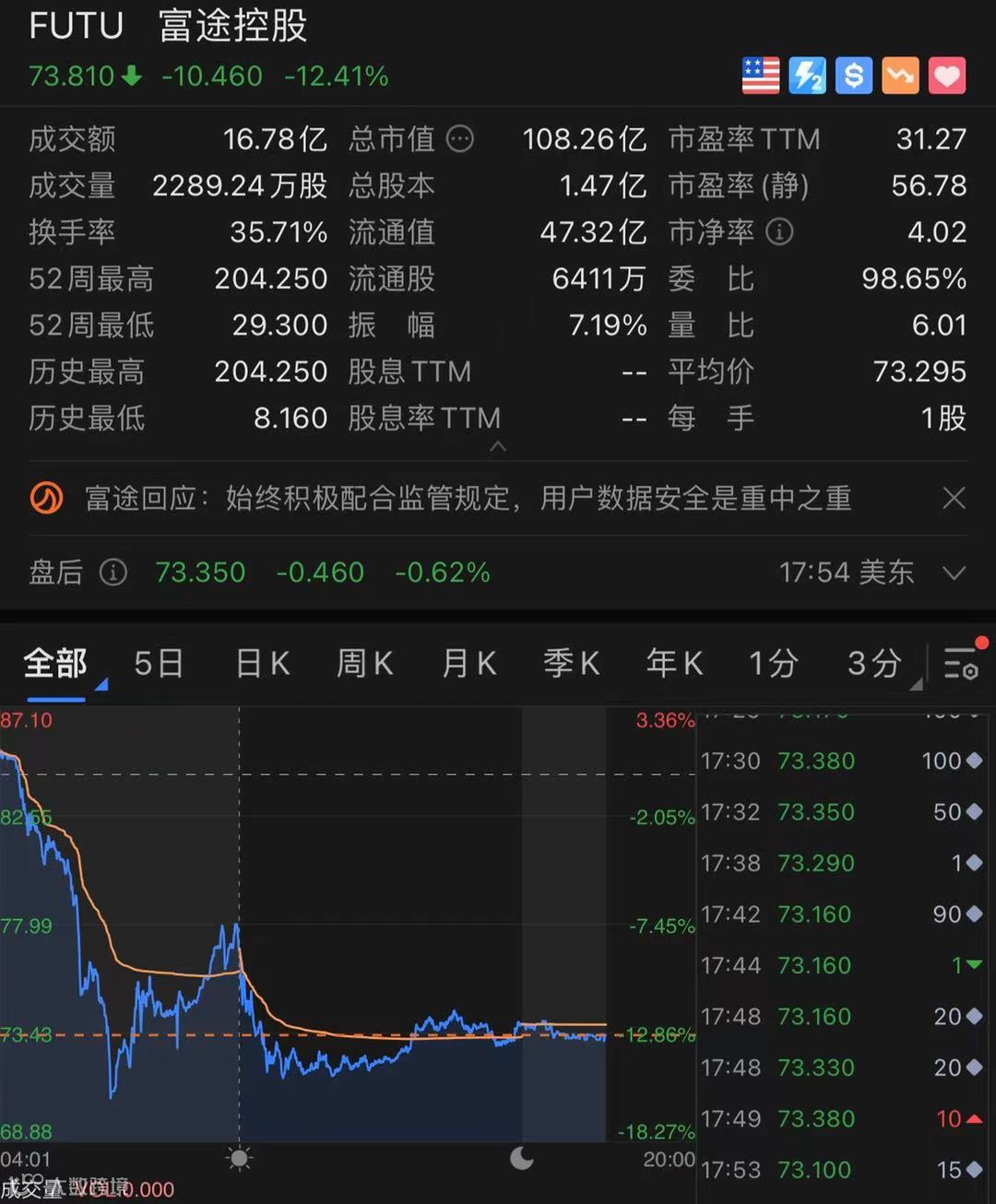Tap the 17:54 美东 time label
Image resolution: width=996 pixels, height=1204 pixels.
[x=847, y=572]
